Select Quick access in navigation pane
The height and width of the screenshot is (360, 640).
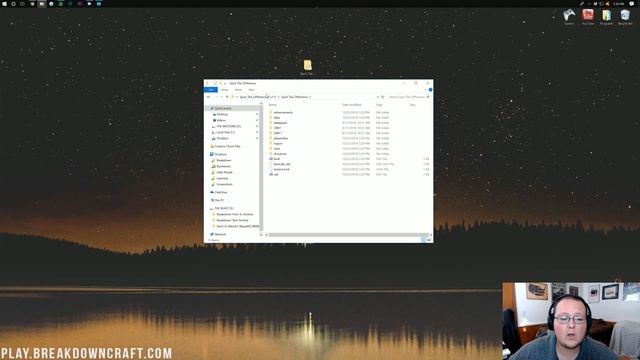(223, 108)
